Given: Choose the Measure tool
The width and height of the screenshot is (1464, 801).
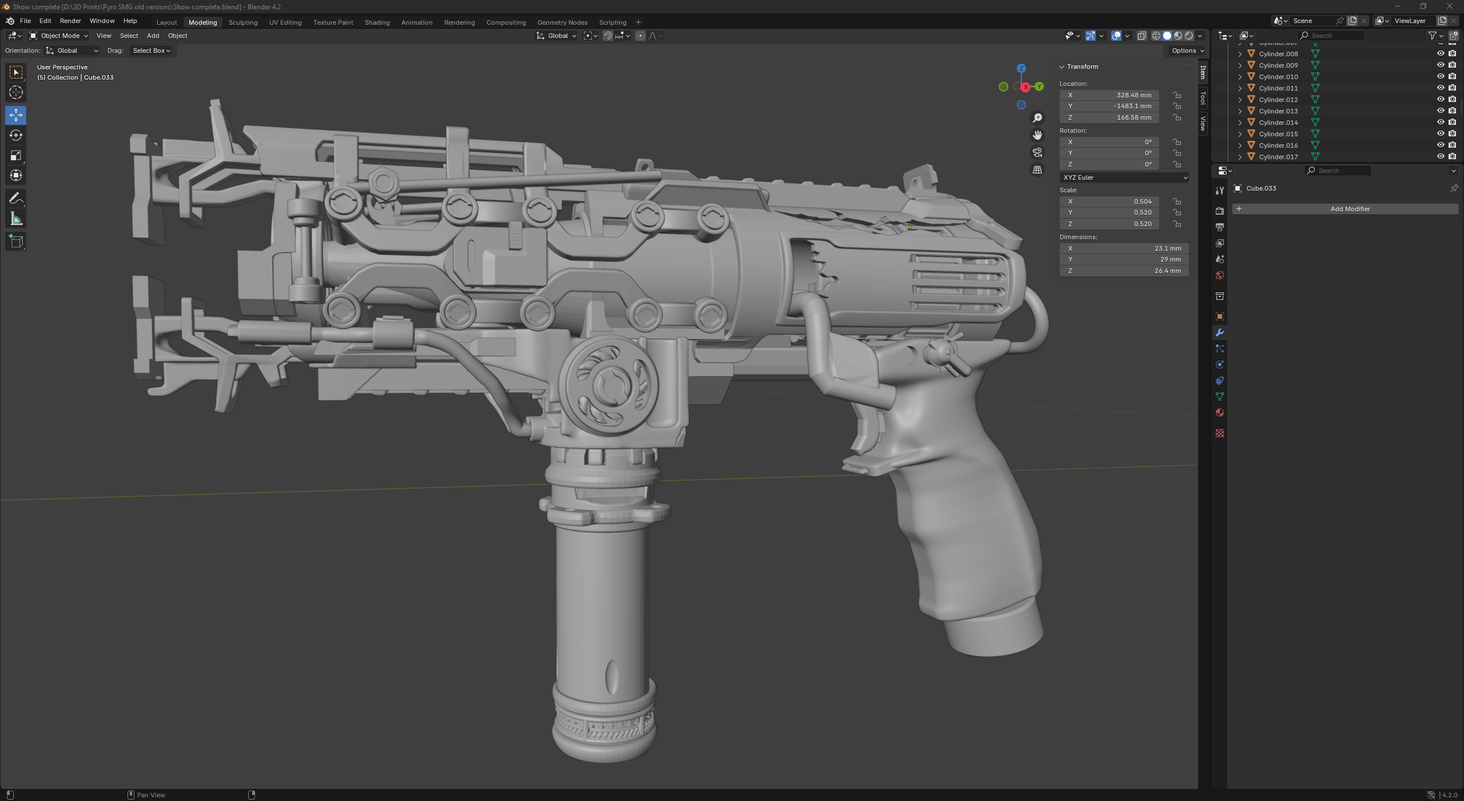Looking at the screenshot, I should (x=16, y=219).
